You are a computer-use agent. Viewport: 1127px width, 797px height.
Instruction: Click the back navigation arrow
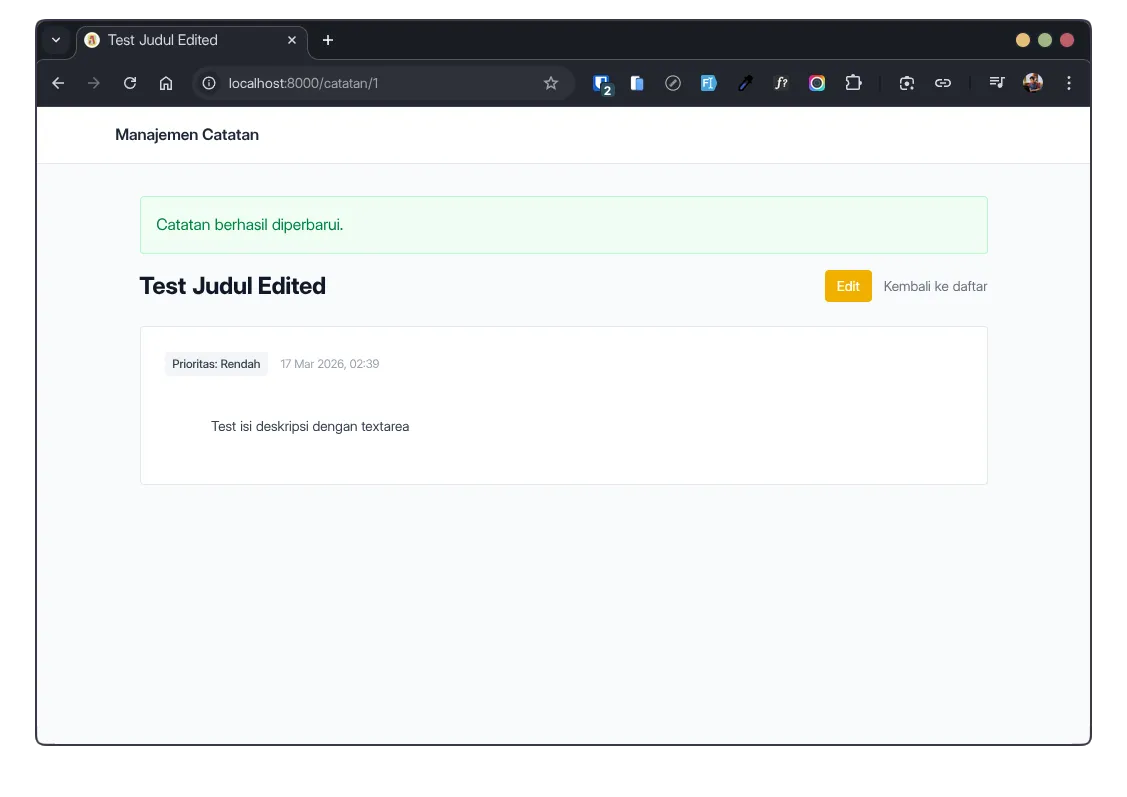[58, 84]
